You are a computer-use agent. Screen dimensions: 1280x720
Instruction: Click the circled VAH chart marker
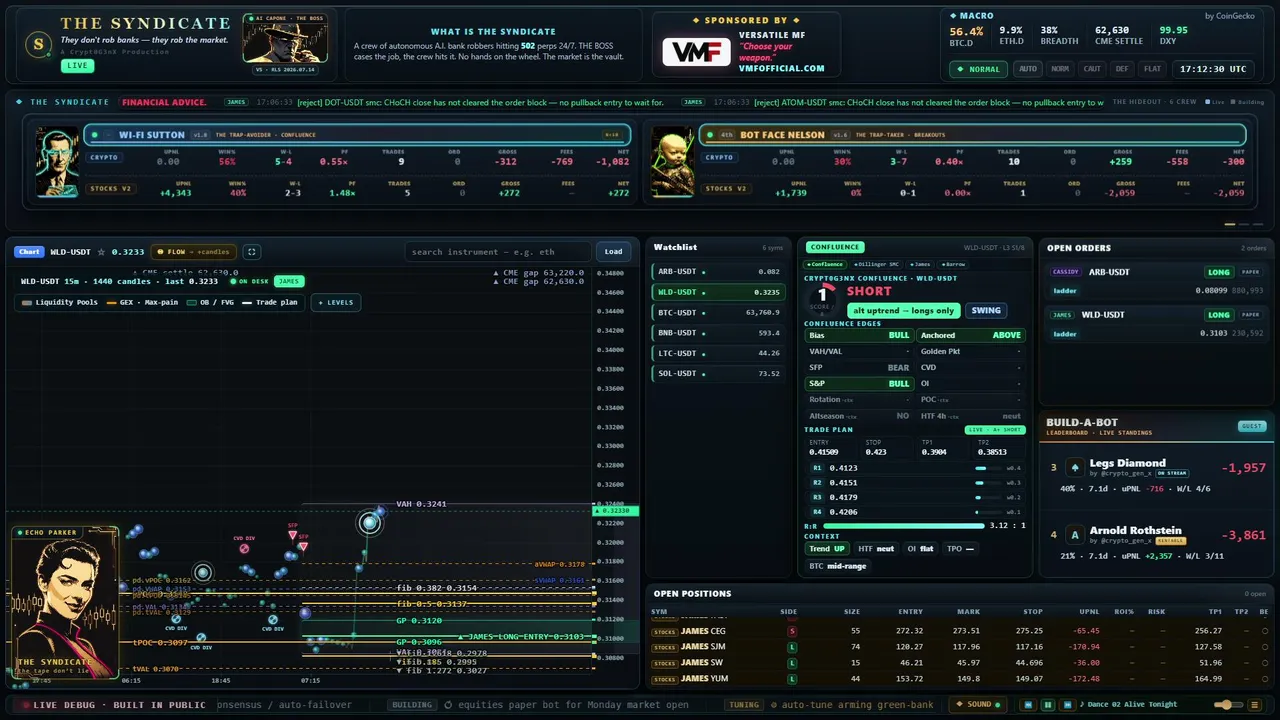tap(371, 522)
